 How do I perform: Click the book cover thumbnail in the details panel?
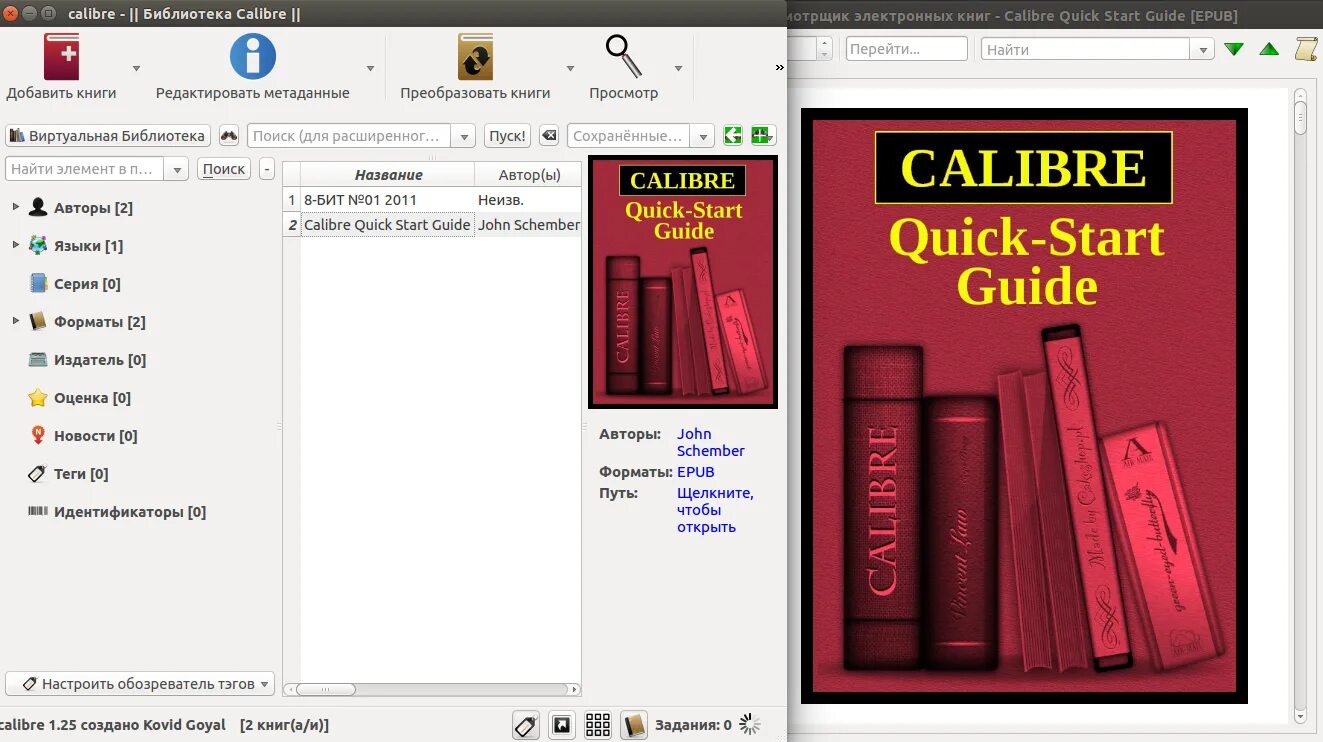pyautogui.click(x=683, y=282)
